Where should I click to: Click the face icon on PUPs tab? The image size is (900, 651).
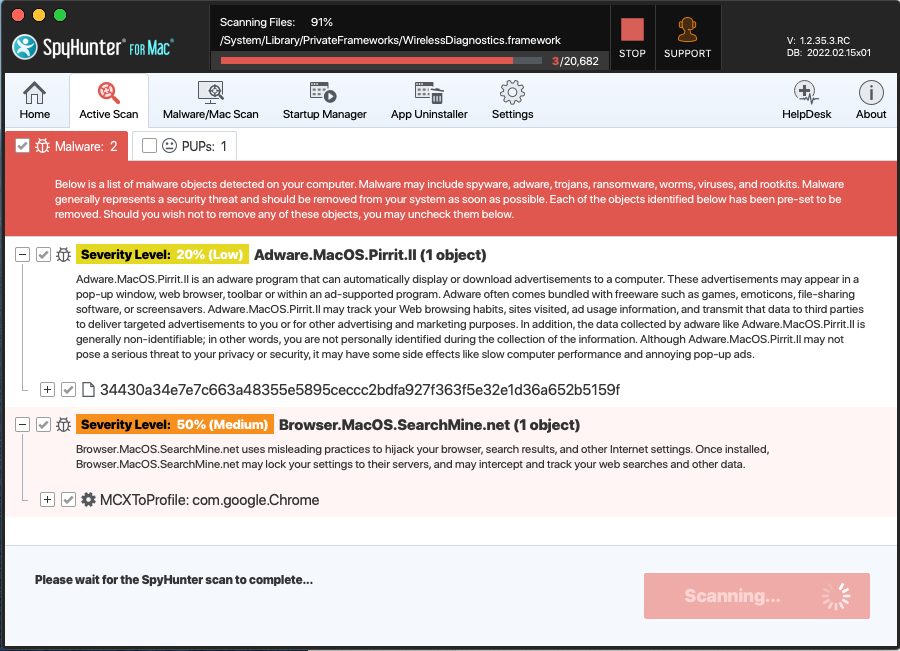pos(169,146)
